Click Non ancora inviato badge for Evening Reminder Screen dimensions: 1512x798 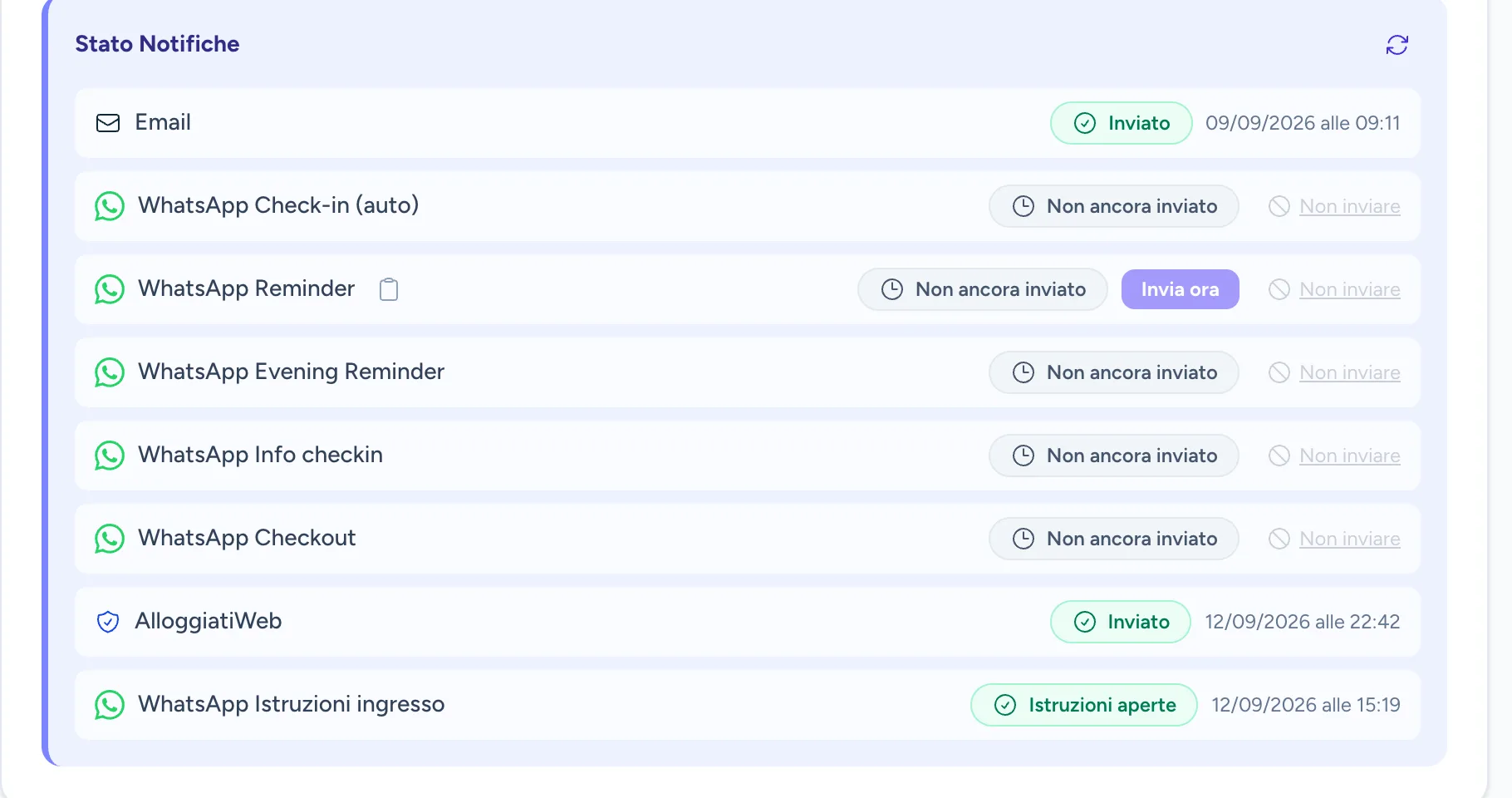point(1114,372)
